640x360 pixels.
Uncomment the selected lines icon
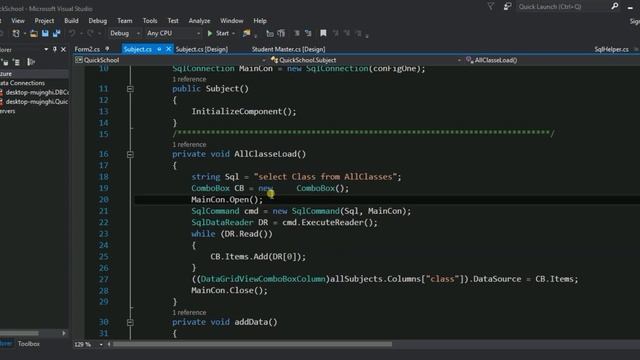click(308, 33)
